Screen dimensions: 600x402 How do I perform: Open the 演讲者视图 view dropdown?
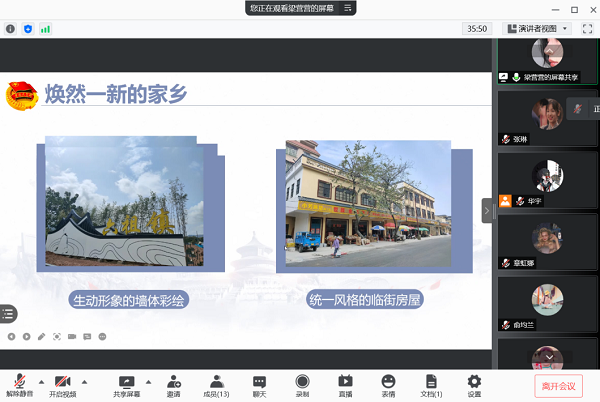[x=536, y=29]
